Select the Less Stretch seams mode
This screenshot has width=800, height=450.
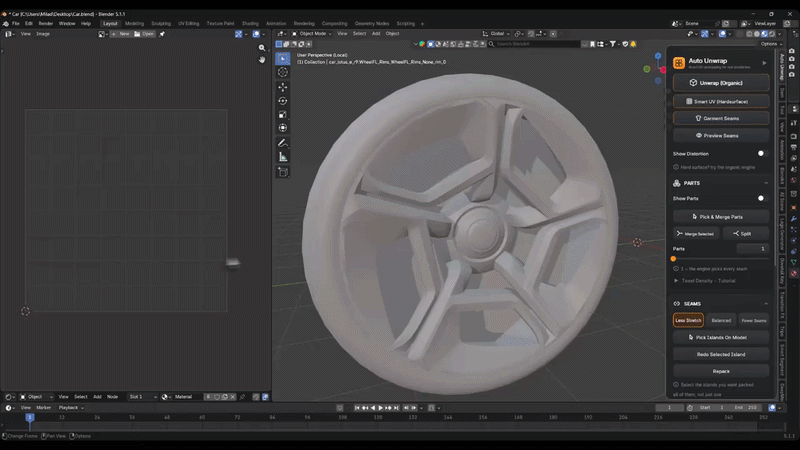(x=688, y=320)
